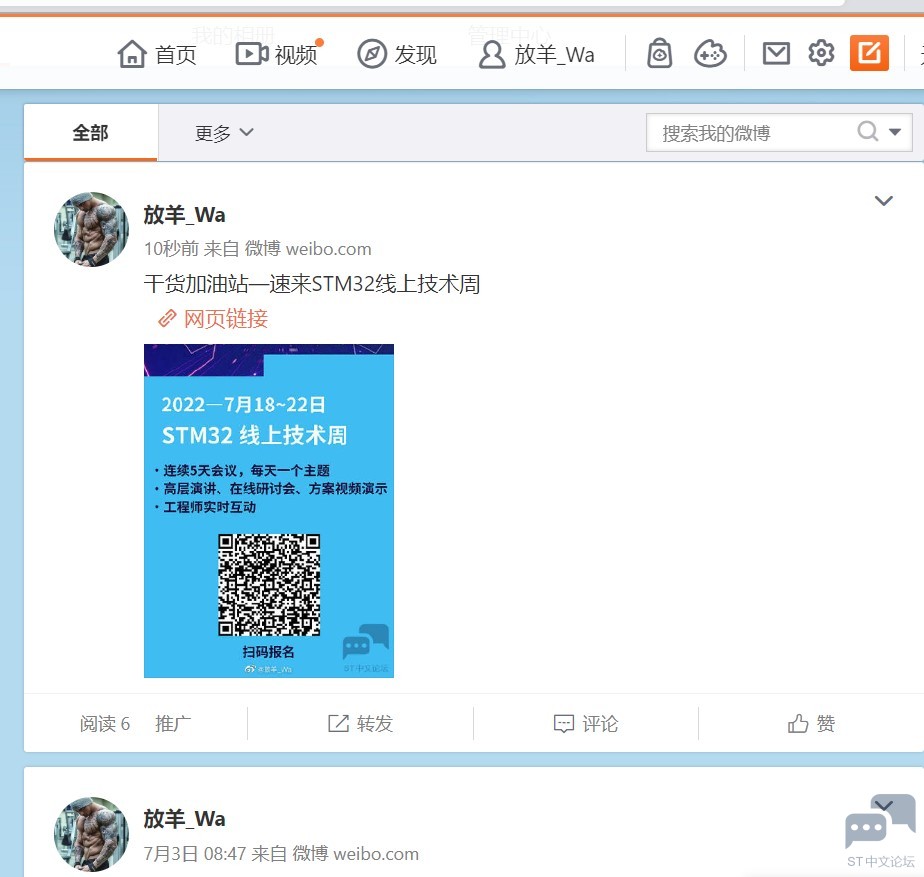The width and height of the screenshot is (924, 877).
Task: Open 放羊_Wa username on first post
Action: pos(184,215)
